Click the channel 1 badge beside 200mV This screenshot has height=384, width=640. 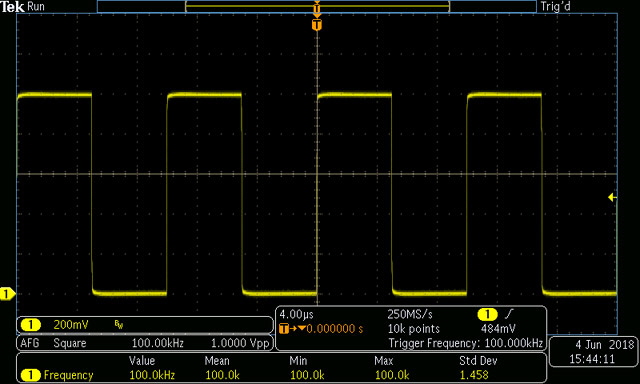click(31, 325)
